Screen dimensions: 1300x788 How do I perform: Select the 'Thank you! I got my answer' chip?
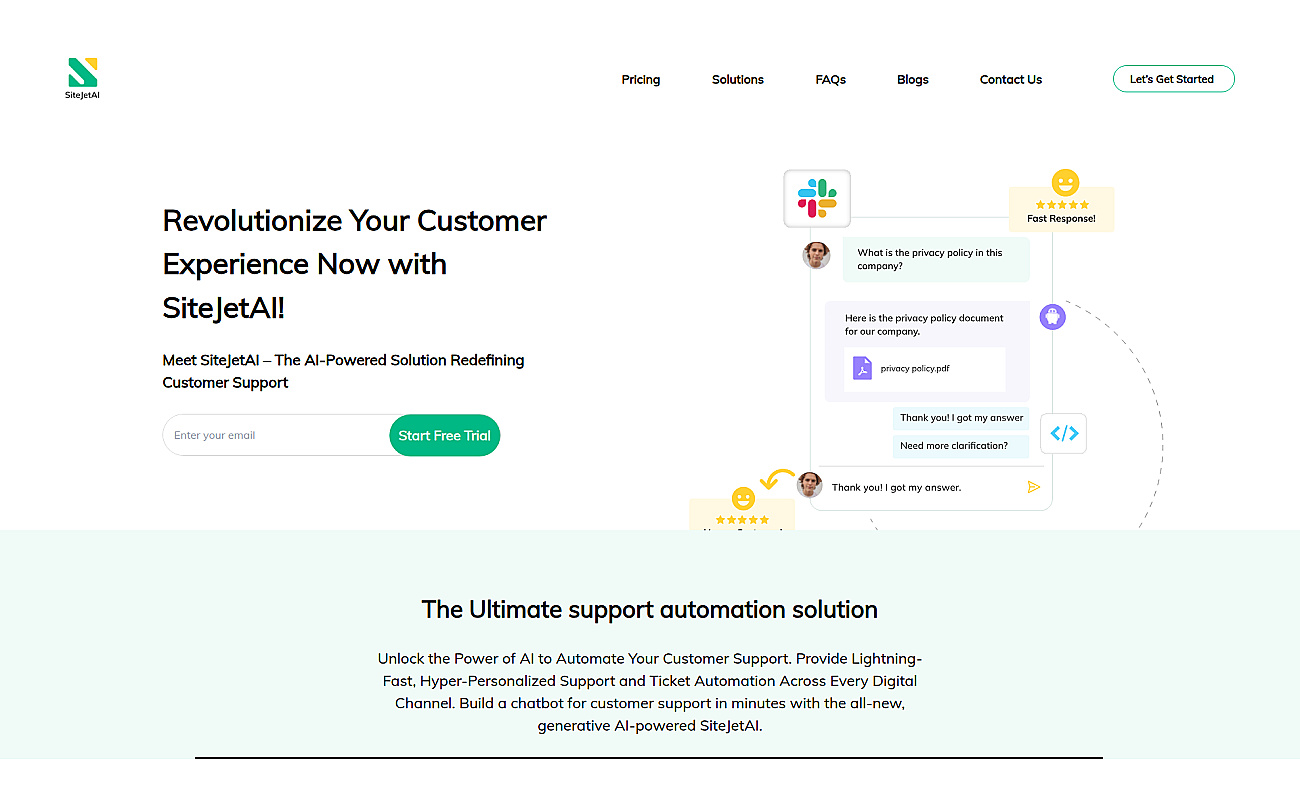[960, 418]
